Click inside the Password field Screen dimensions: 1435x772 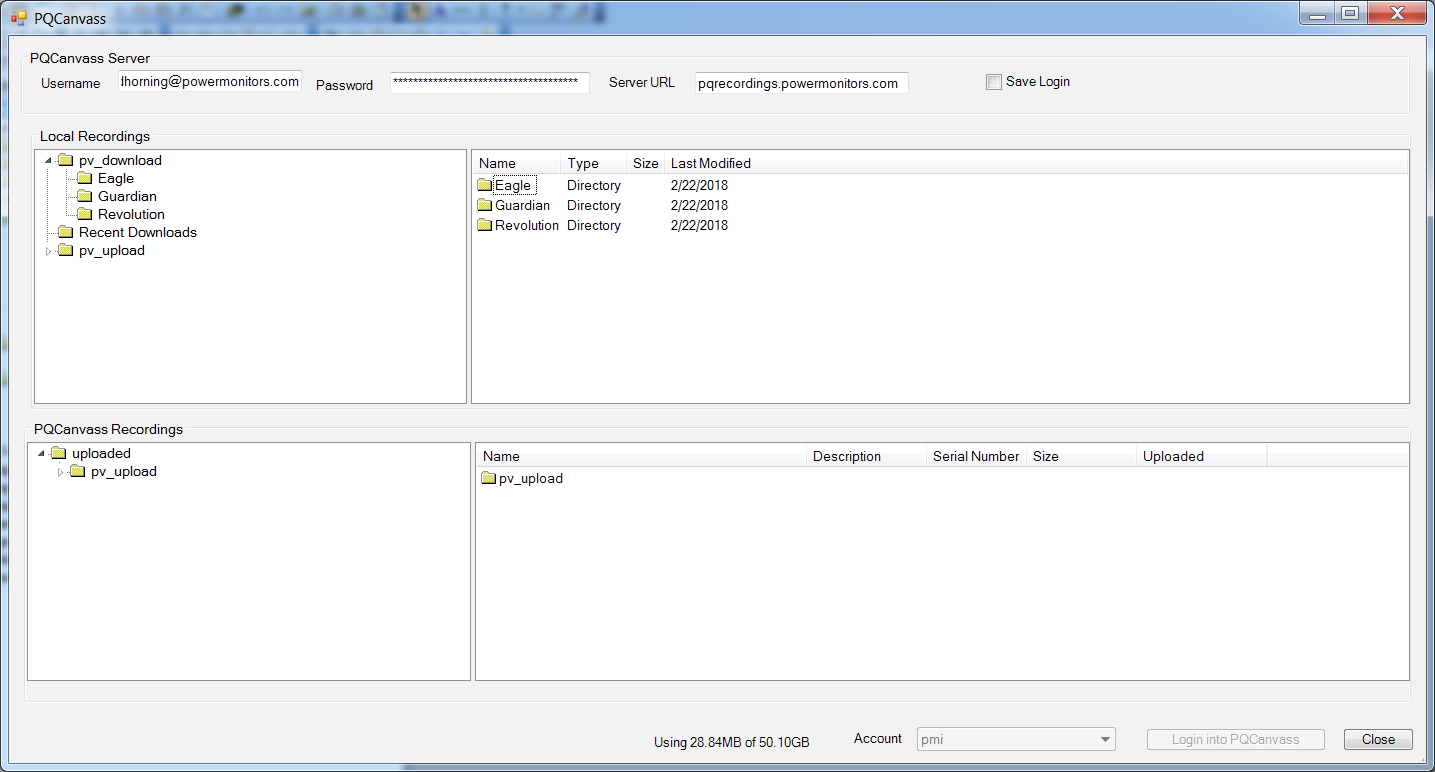[489, 82]
